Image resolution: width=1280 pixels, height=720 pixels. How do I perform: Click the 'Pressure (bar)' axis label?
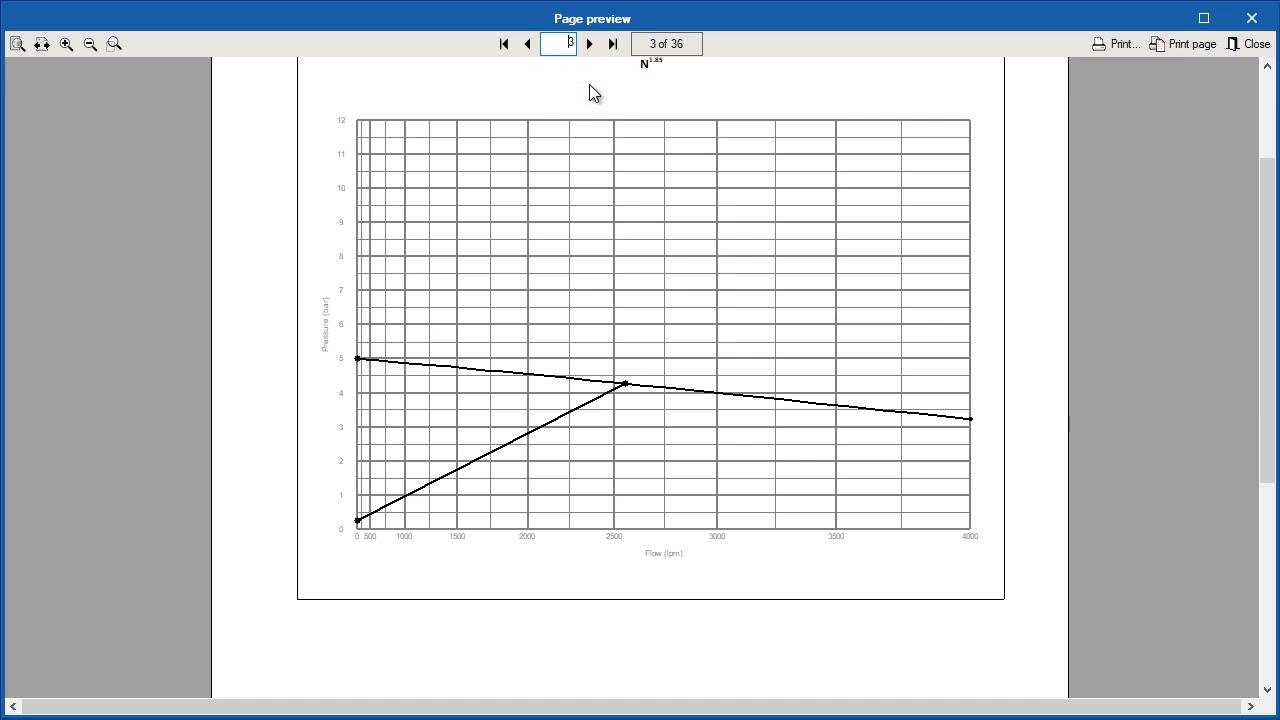[325, 324]
